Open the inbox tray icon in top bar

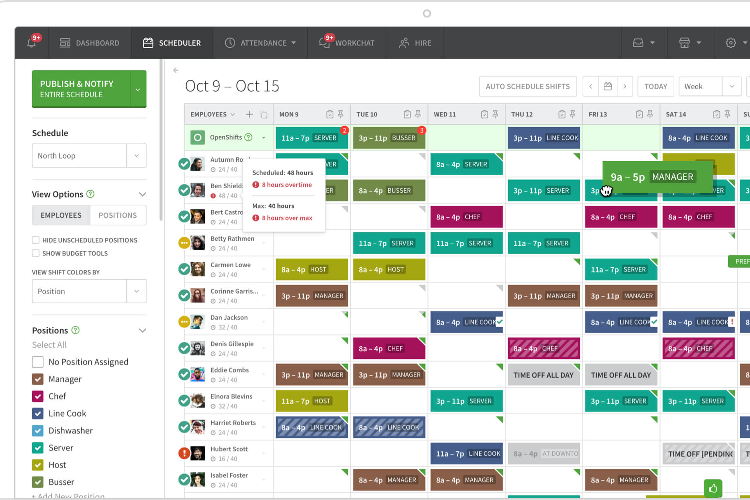[638, 43]
